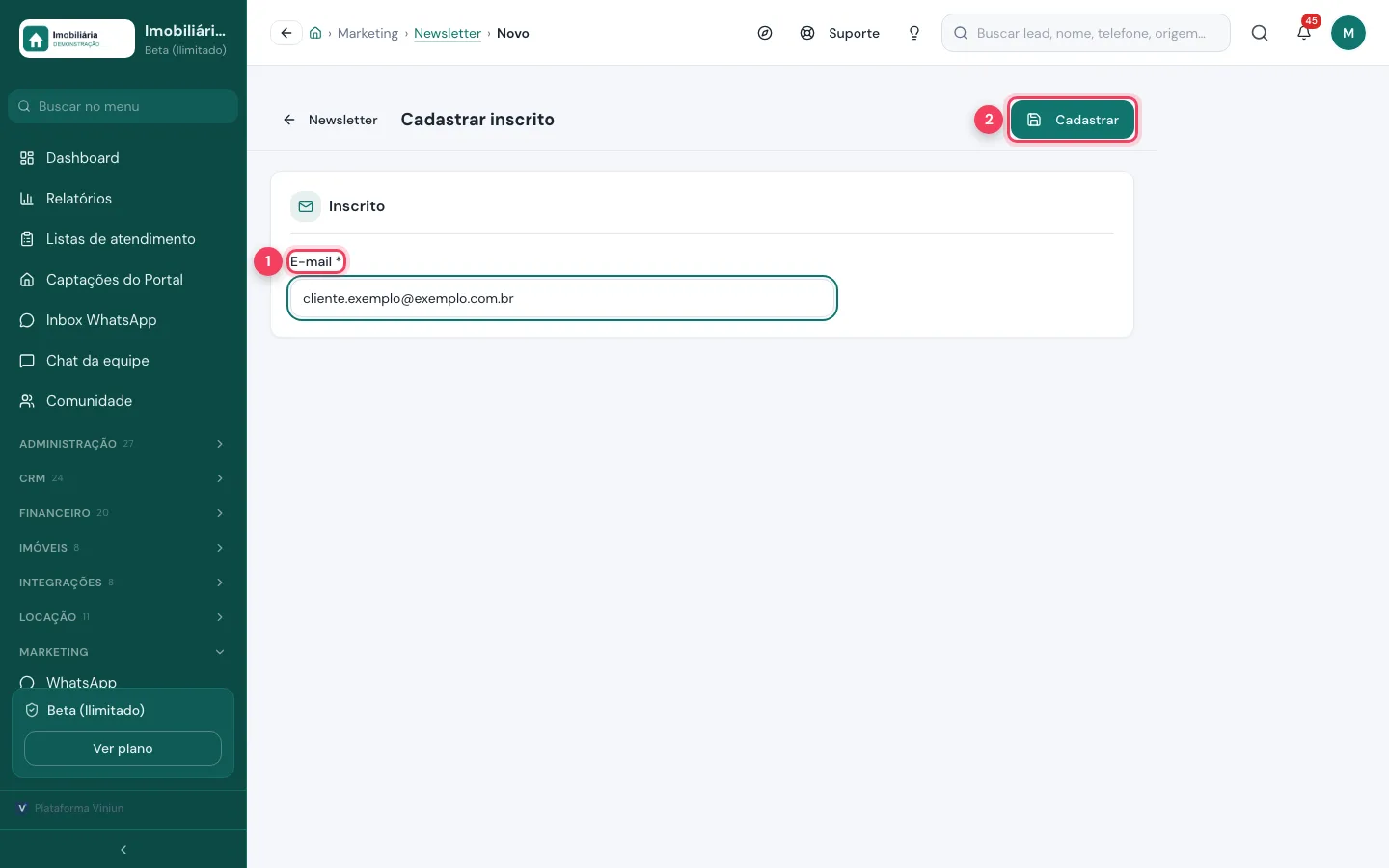Open Chat da equipe
This screenshot has height=868, width=1389.
tap(123, 361)
